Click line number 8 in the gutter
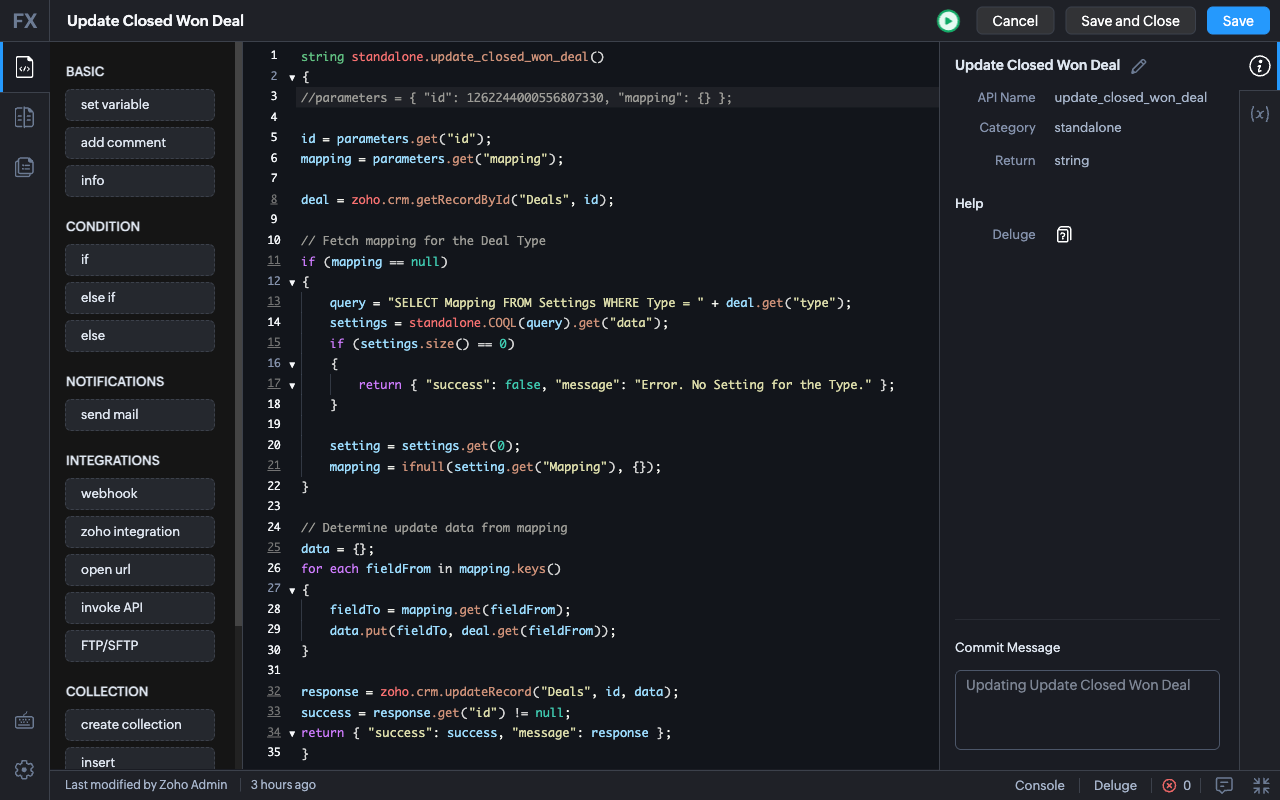1280x800 pixels. 274,200
